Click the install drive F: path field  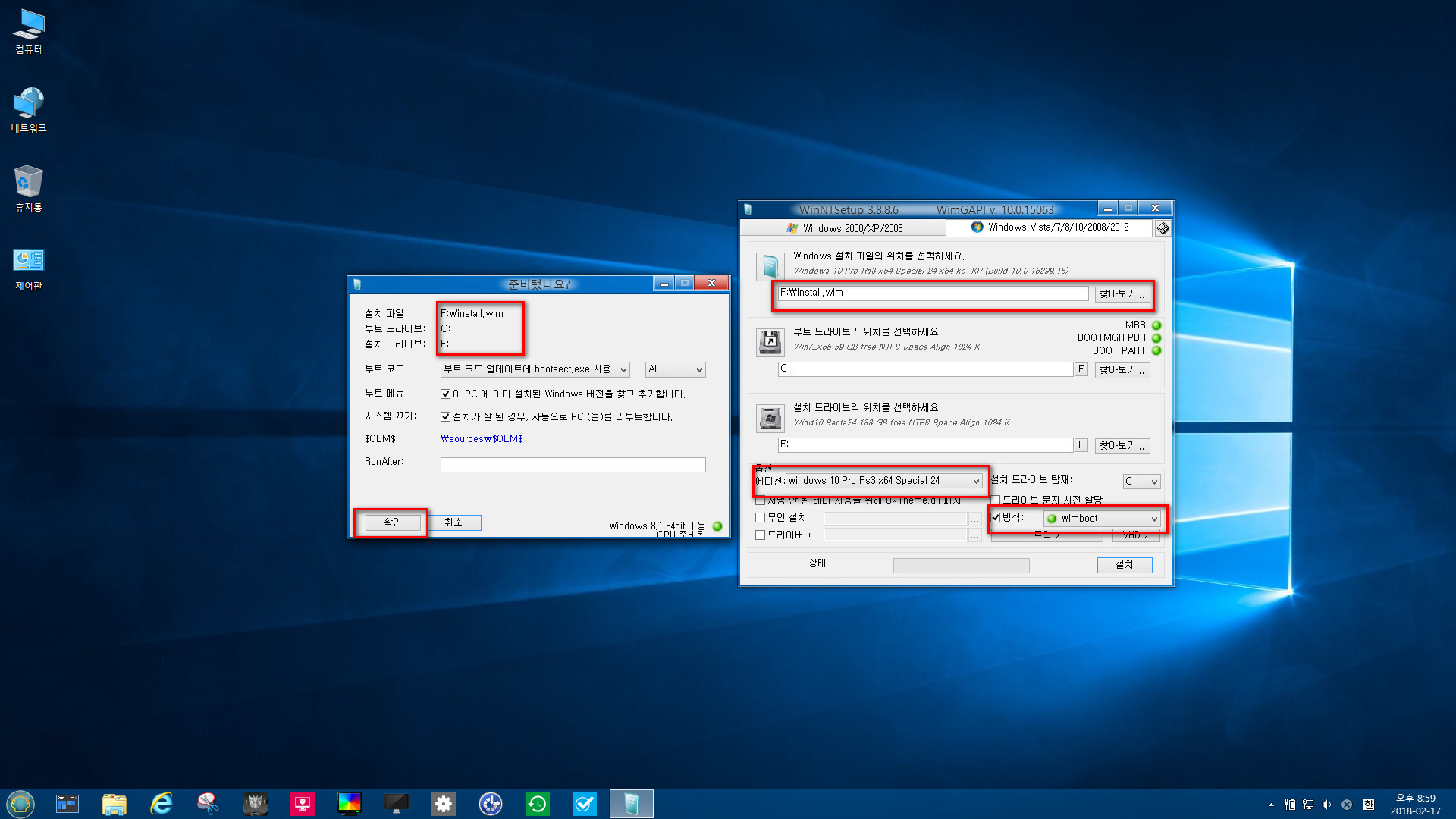click(926, 445)
